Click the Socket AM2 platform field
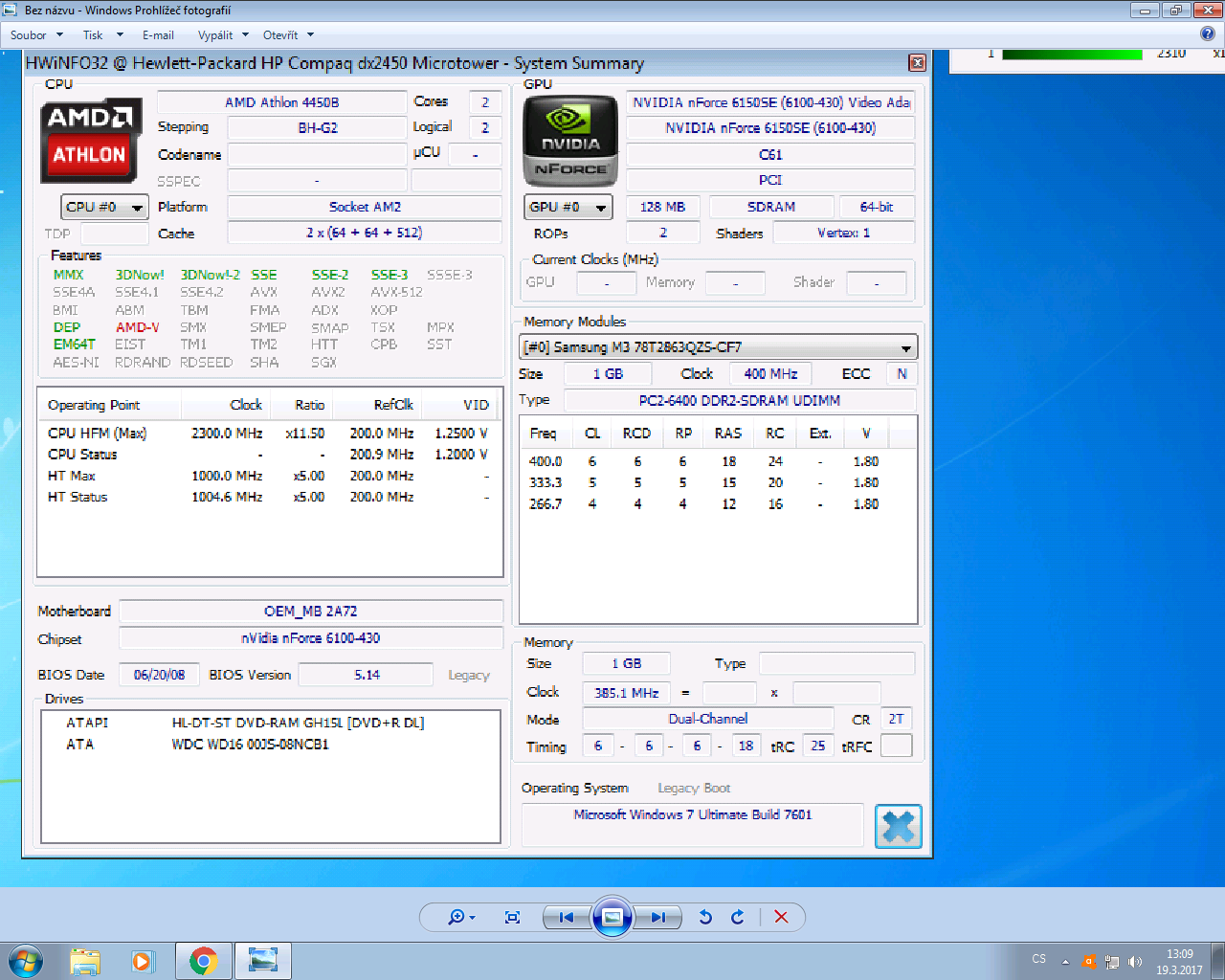The height and width of the screenshot is (980, 1225). (365, 207)
